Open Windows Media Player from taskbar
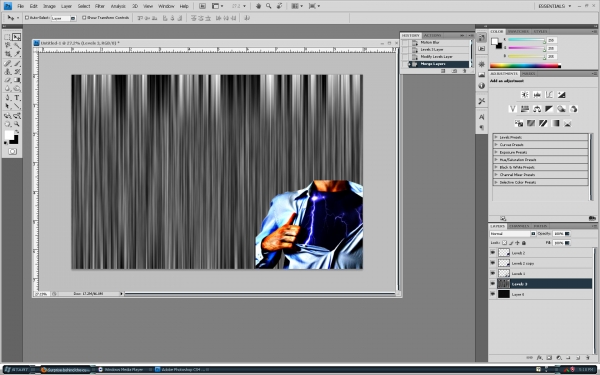The image size is (600, 375). click(121, 370)
